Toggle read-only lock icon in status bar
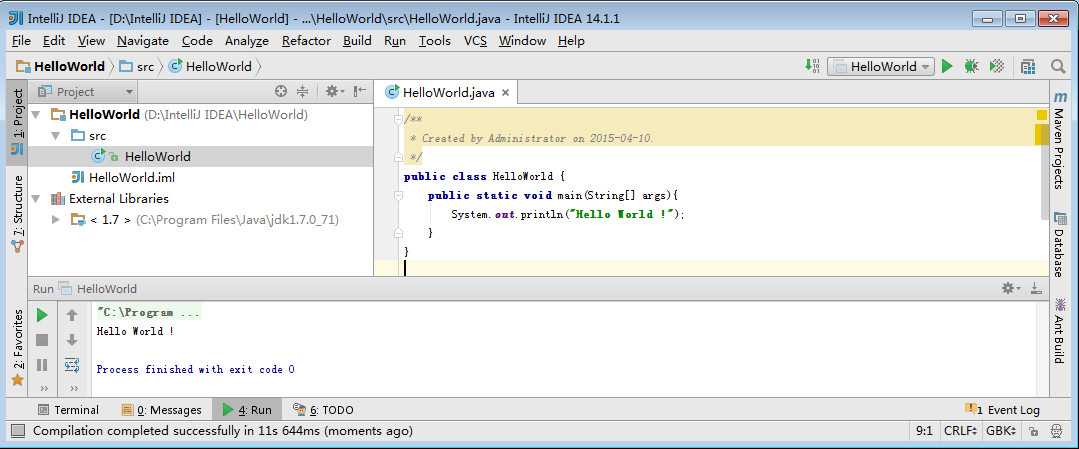The width and height of the screenshot is (1079, 449). (1033, 431)
